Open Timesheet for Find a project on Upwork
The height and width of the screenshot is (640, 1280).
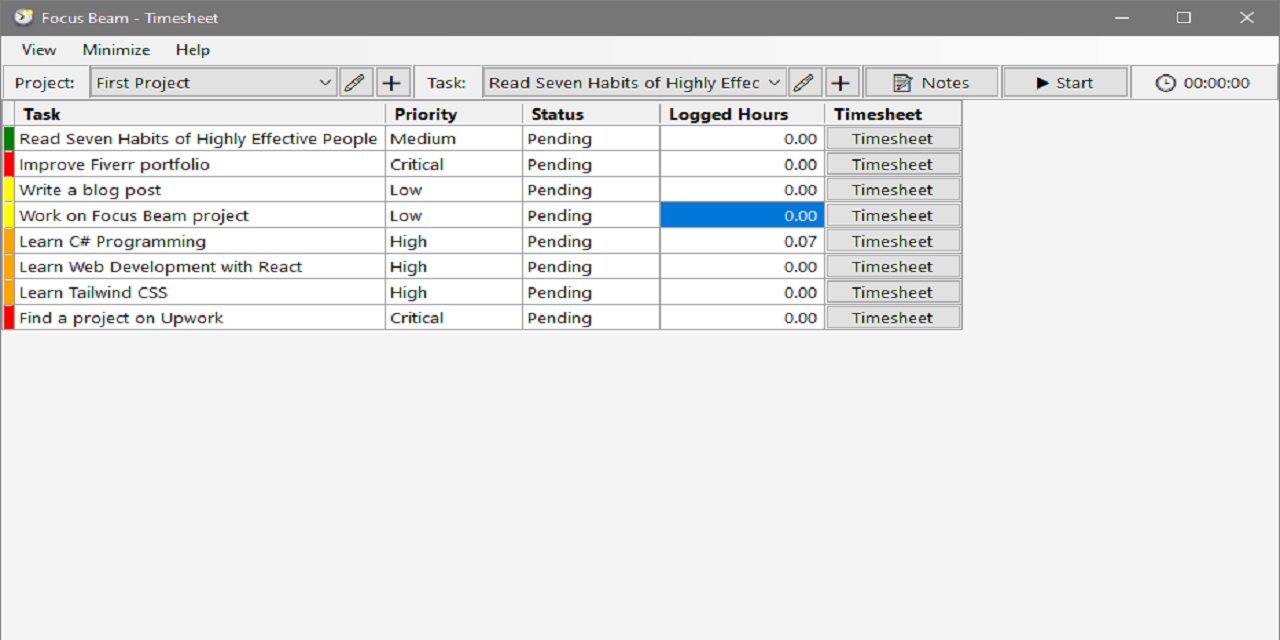893,318
